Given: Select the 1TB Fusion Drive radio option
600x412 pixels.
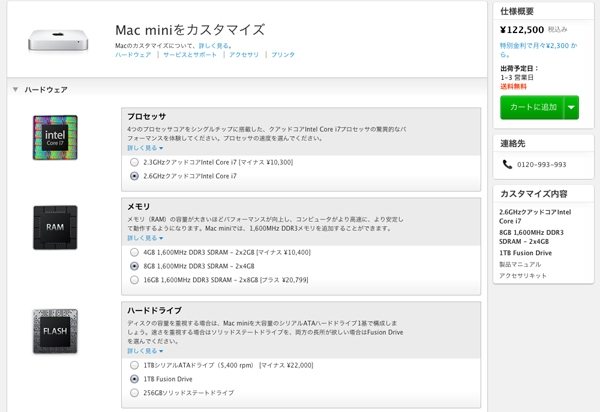Looking at the screenshot, I should coord(134,379).
